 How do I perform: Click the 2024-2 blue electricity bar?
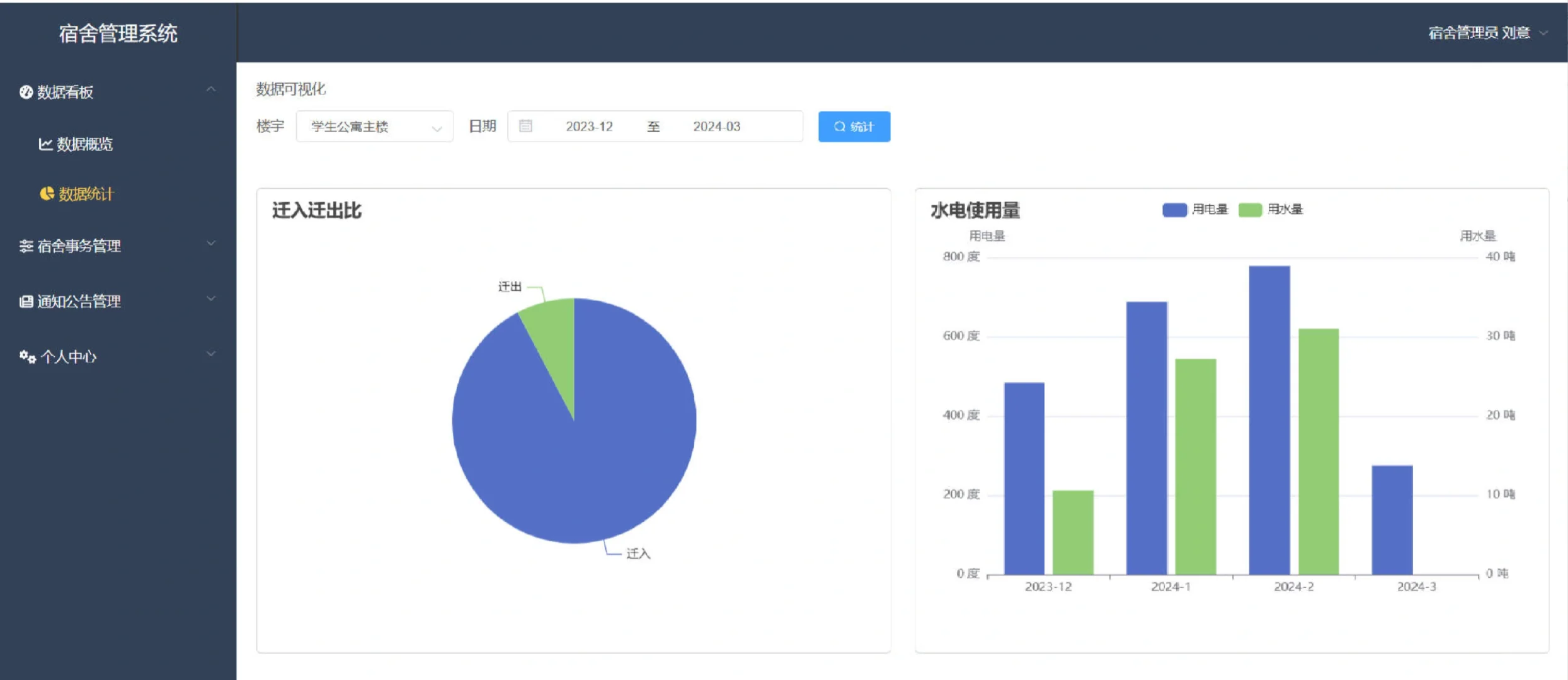(1269, 420)
